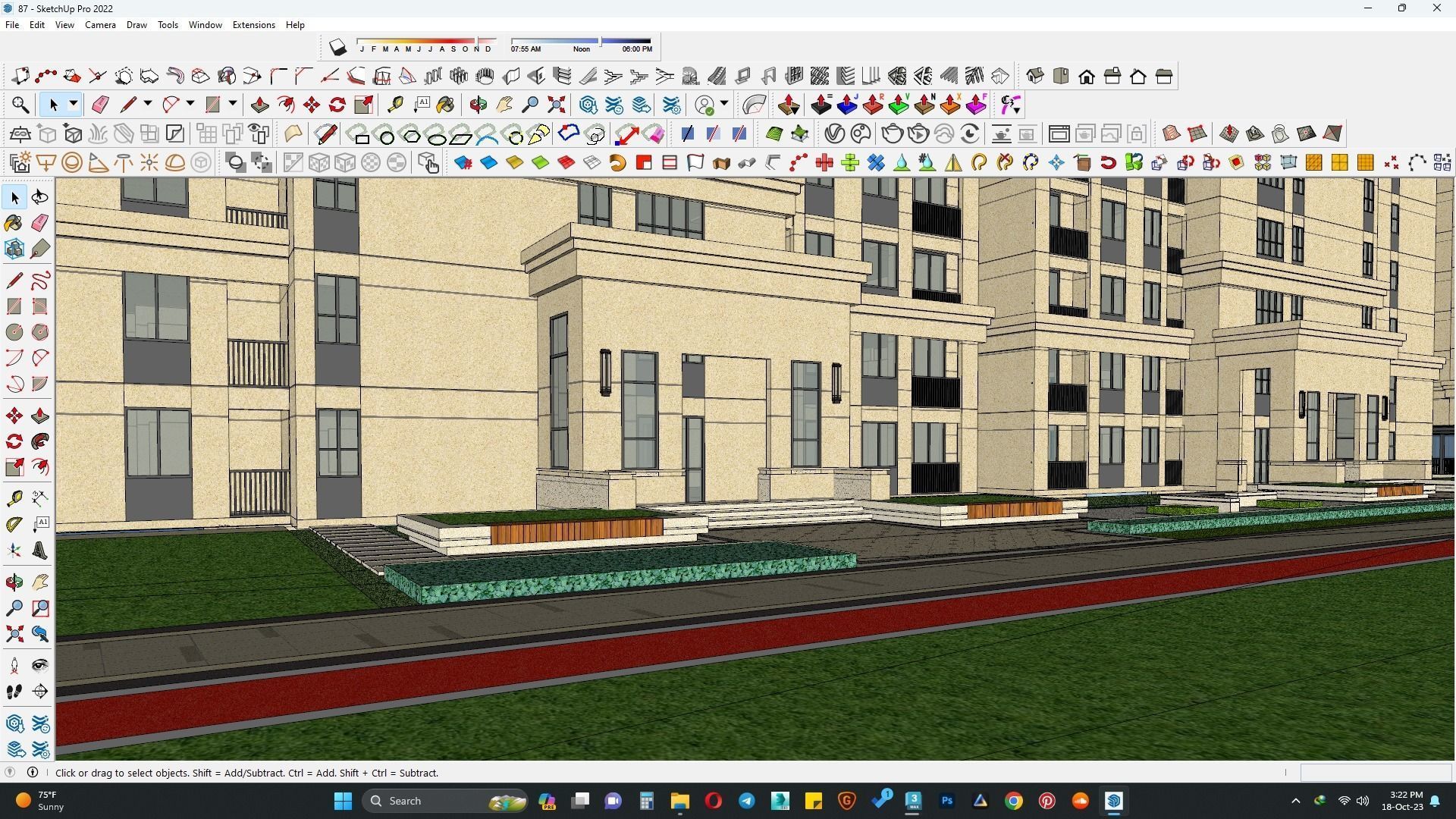The width and height of the screenshot is (1456, 819).
Task: Open the Camera menu
Action: (100, 25)
